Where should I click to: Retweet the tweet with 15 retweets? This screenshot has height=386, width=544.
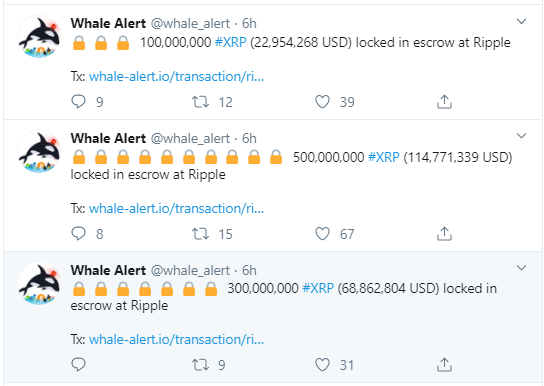coord(201,233)
